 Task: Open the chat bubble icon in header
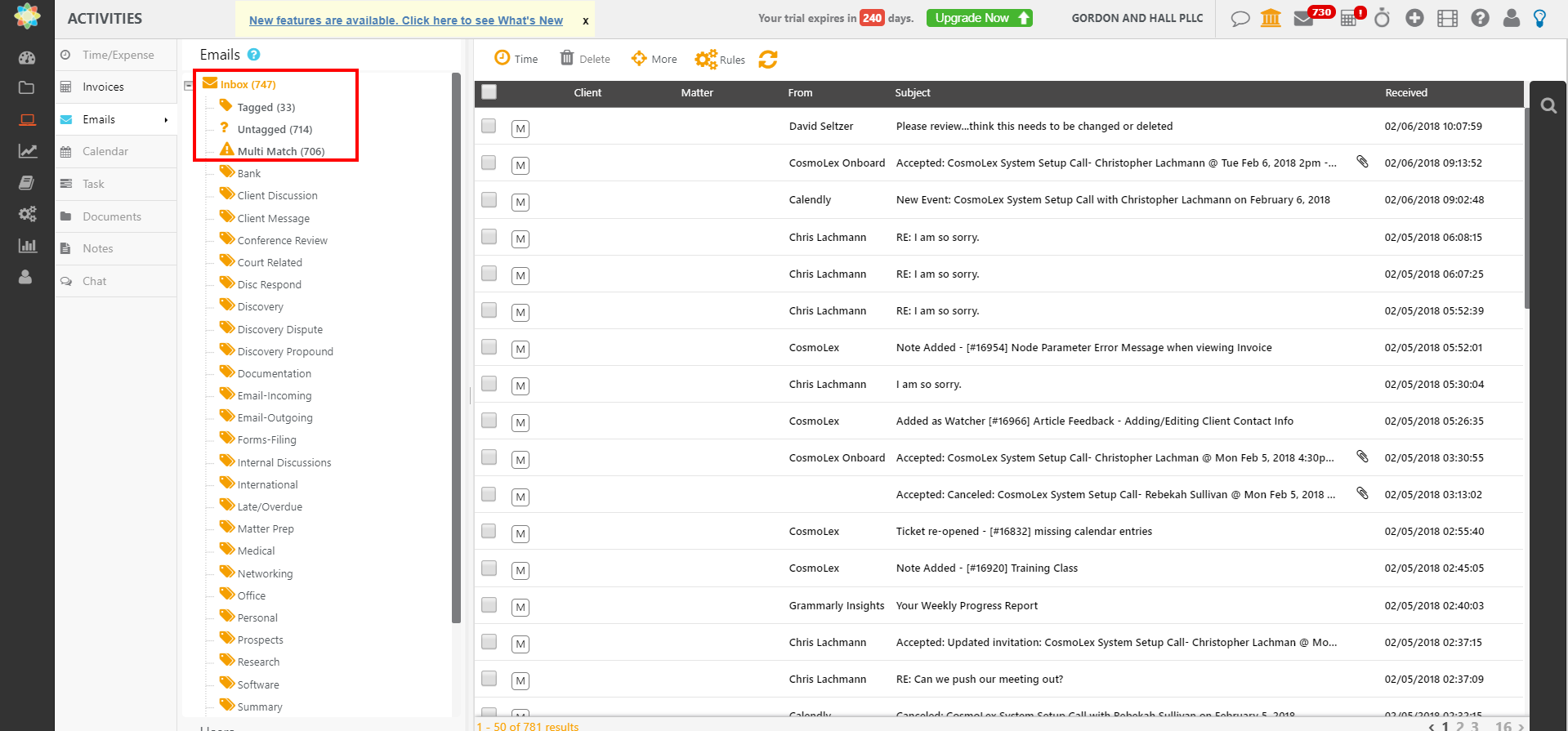[1240, 18]
